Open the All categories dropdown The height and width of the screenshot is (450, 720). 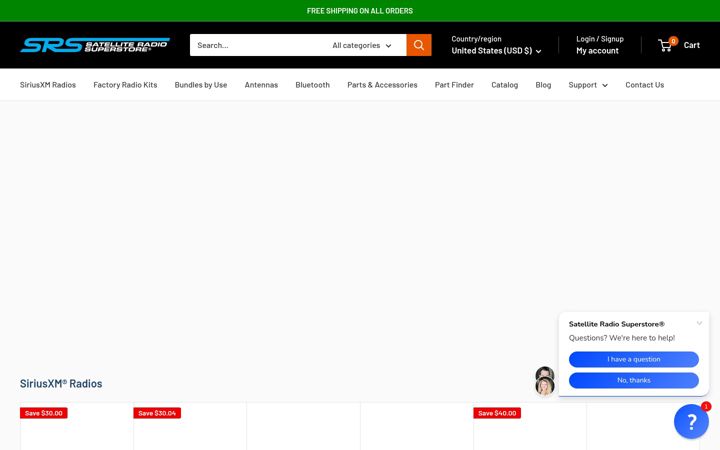point(361,45)
